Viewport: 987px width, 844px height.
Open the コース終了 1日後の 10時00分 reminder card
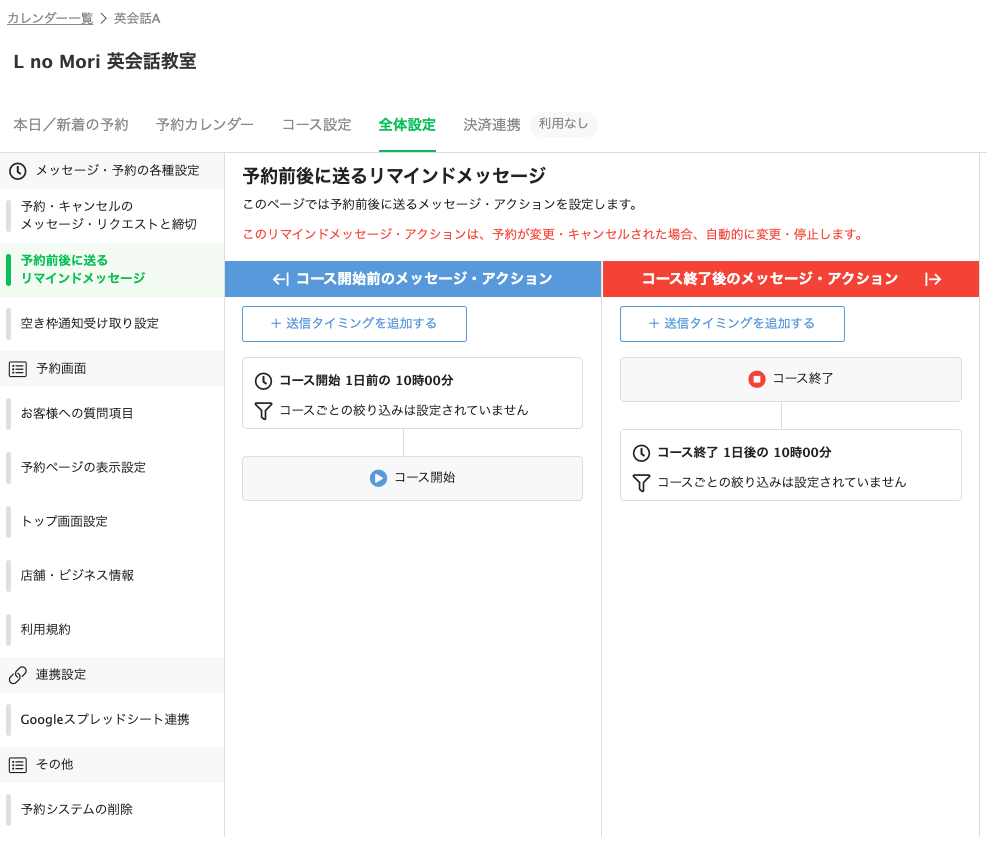pos(790,465)
